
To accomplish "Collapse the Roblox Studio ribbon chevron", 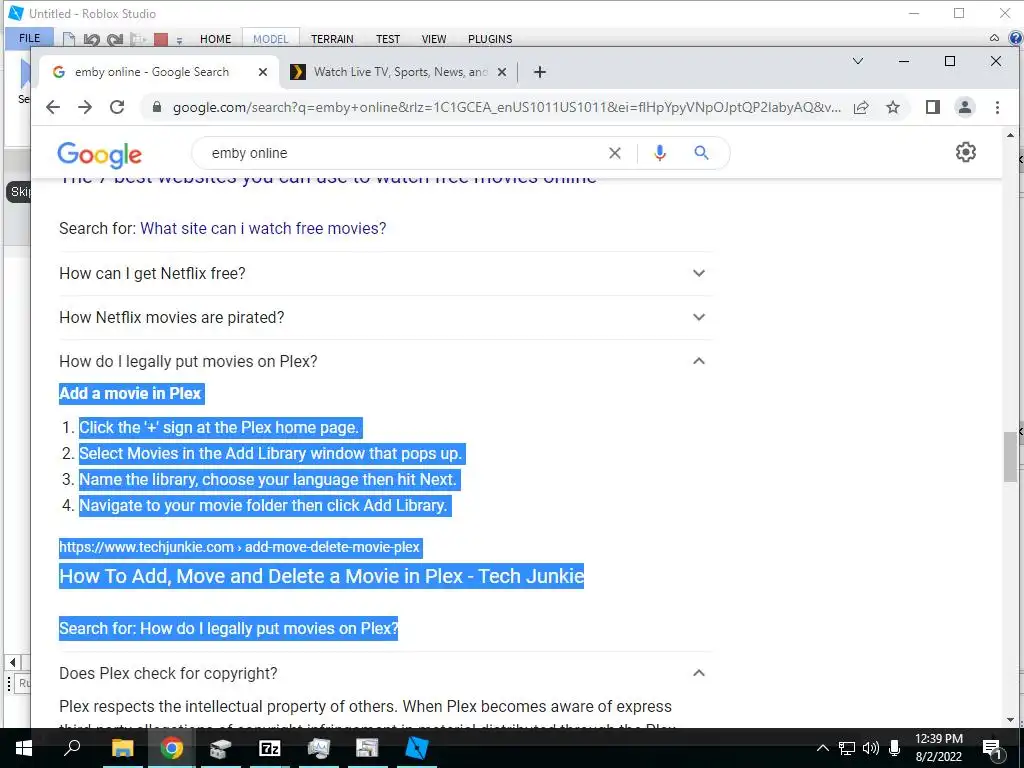I will [994, 38].
